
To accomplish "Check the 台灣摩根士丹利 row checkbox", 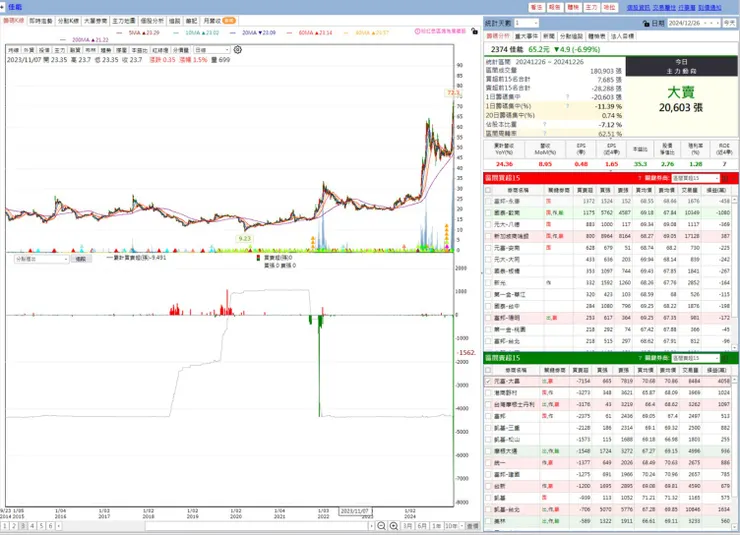I will (x=488, y=404).
